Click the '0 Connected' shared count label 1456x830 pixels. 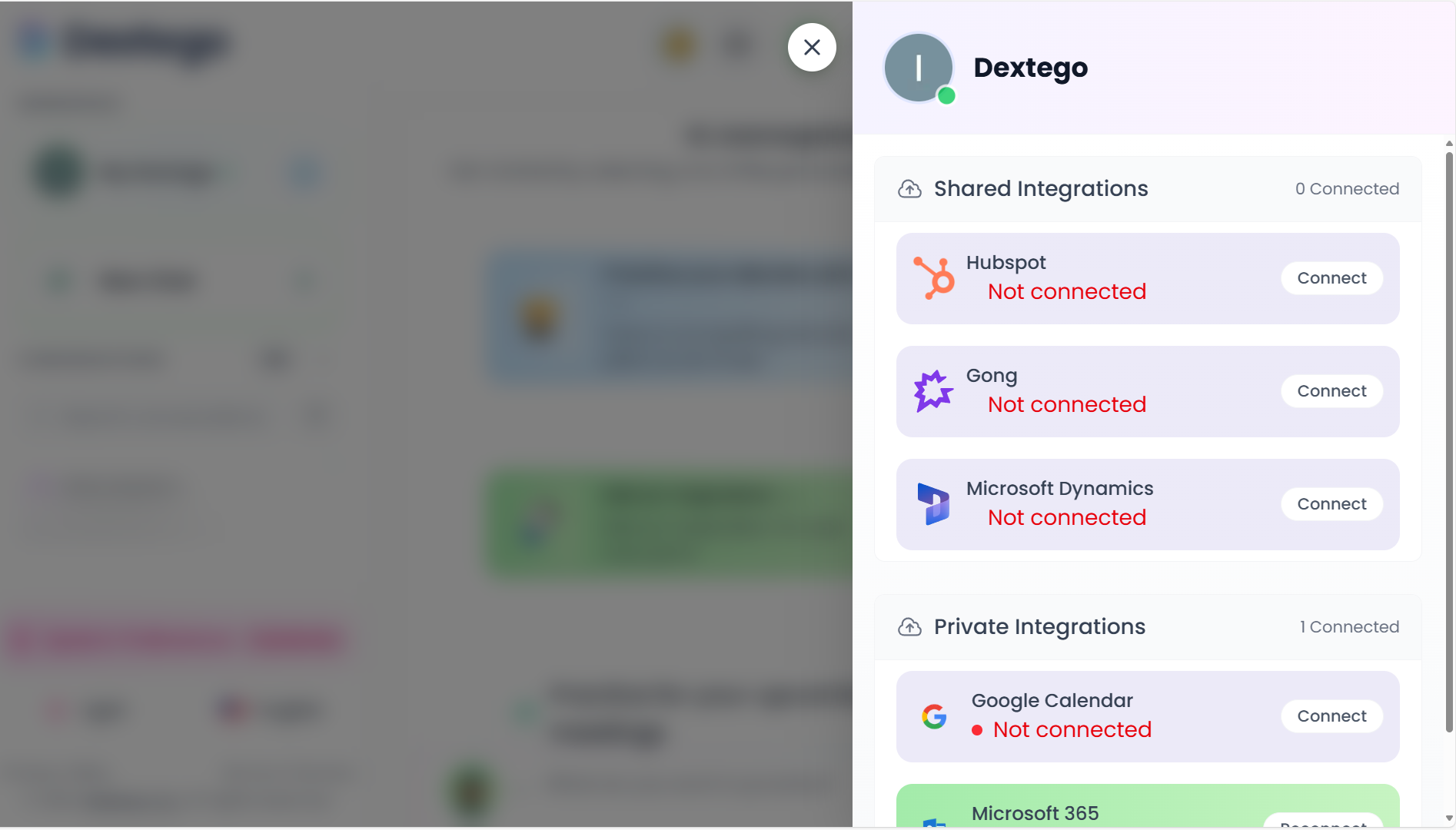[x=1347, y=189]
